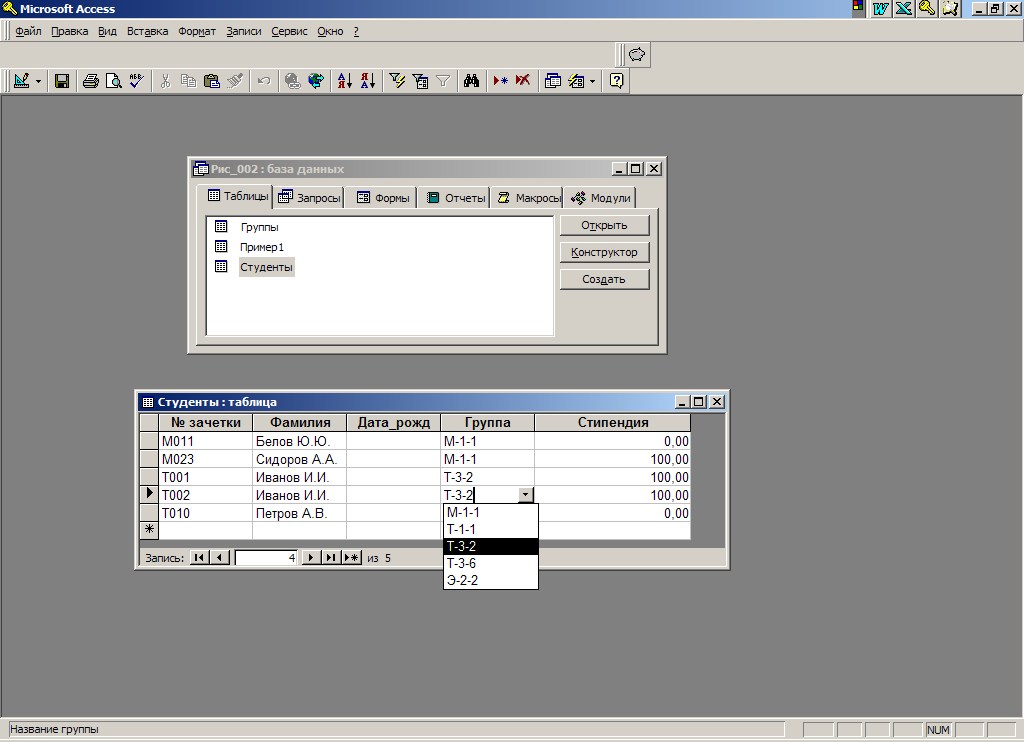
Task: Click the Filter by Selection icon
Action: (x=397, y=81)
